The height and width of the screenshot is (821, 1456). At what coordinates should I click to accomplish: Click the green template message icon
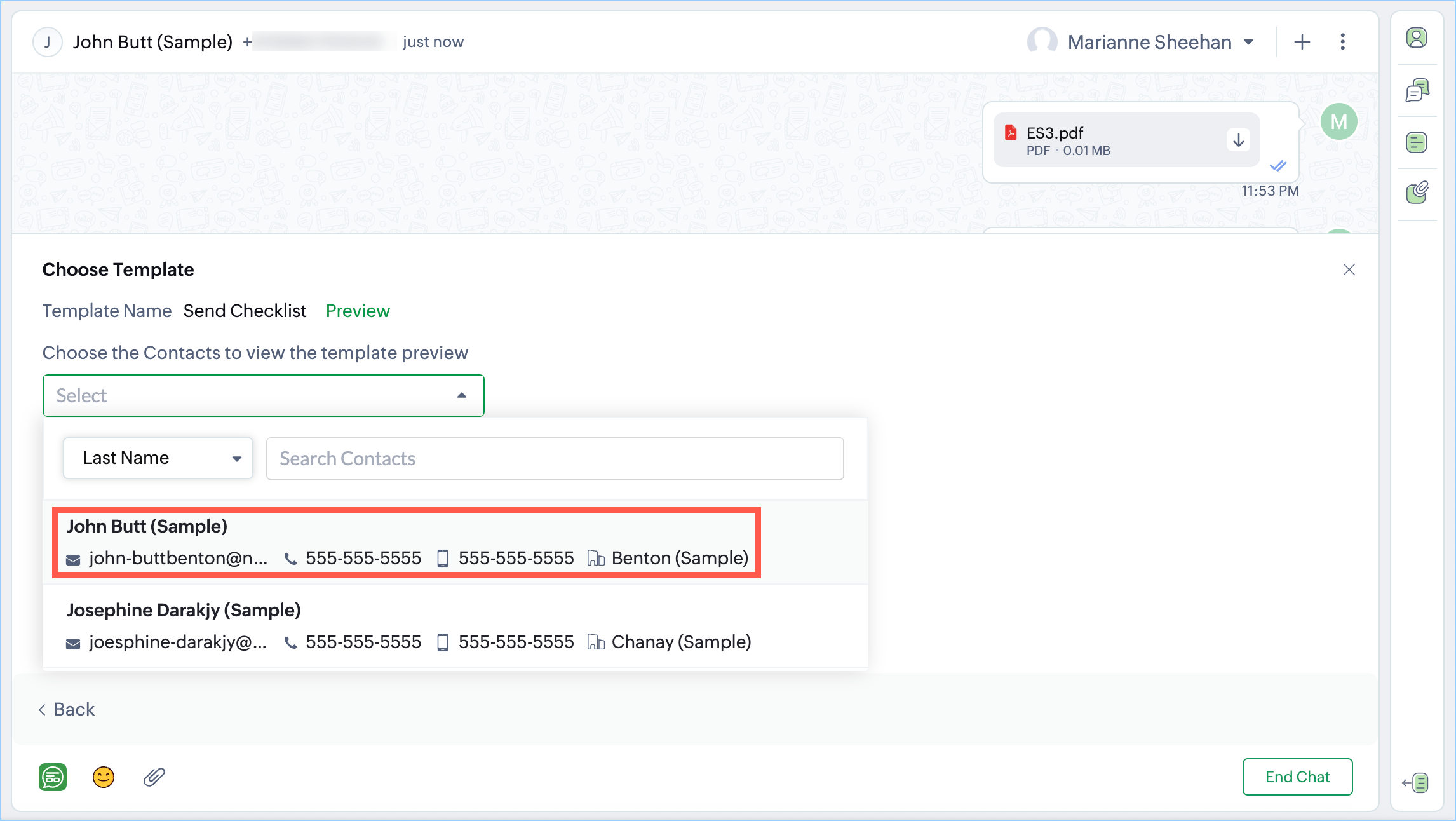click(x=53, y=777)
